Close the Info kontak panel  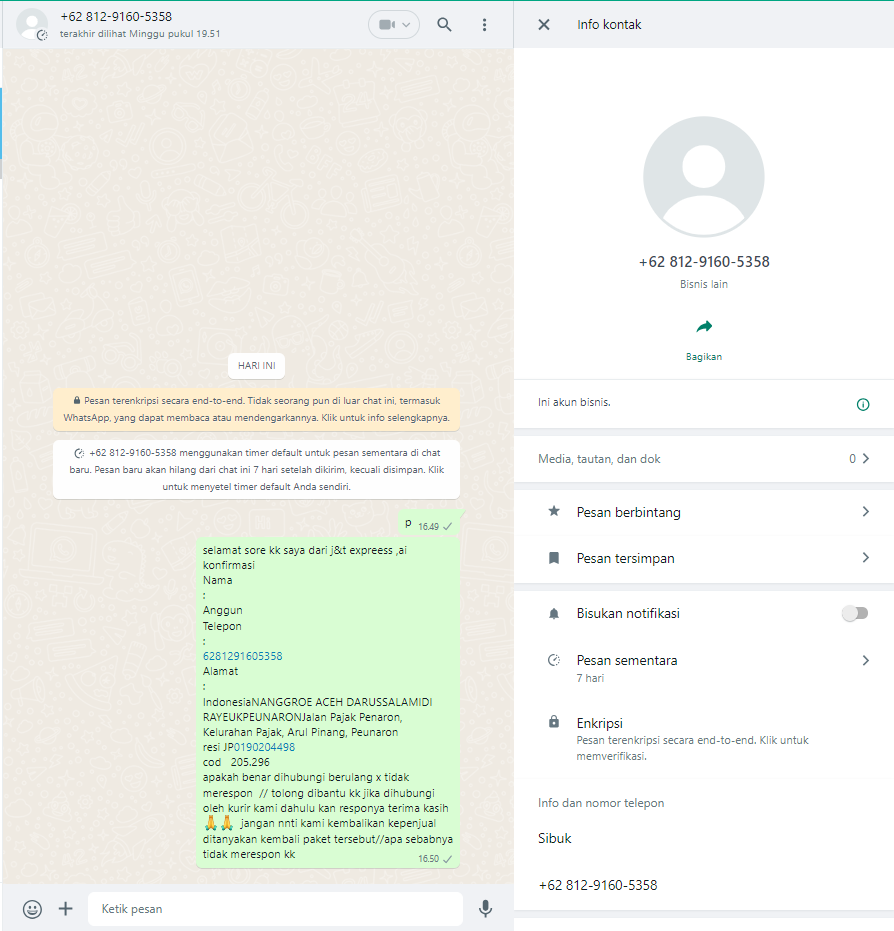544,24
